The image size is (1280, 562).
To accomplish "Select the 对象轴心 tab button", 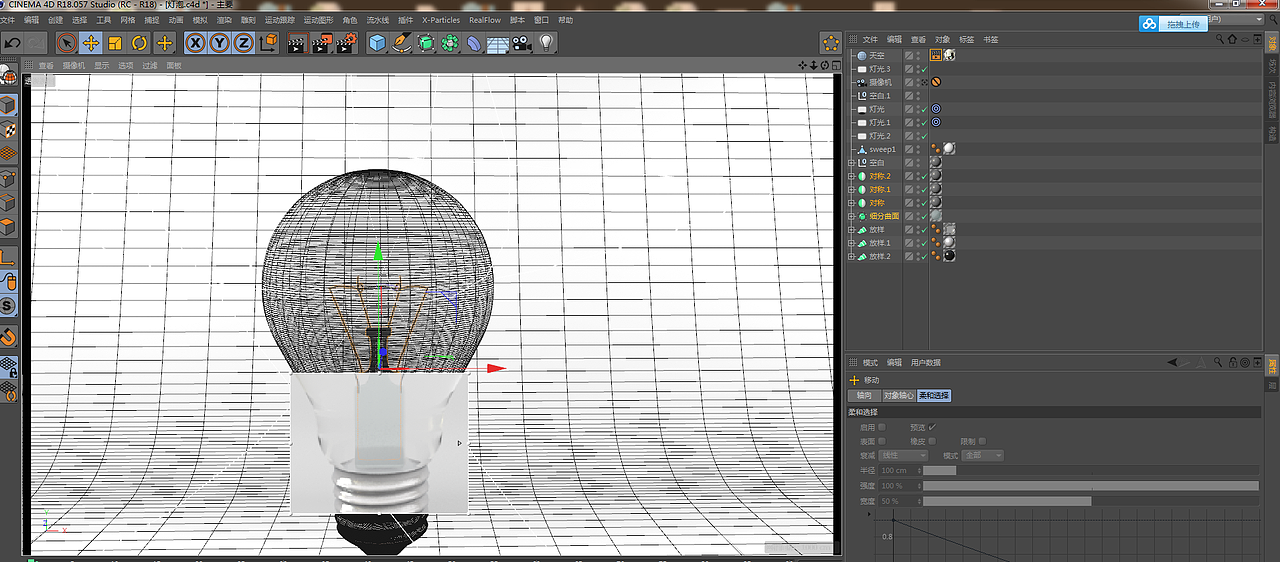I will pos(898,396).
